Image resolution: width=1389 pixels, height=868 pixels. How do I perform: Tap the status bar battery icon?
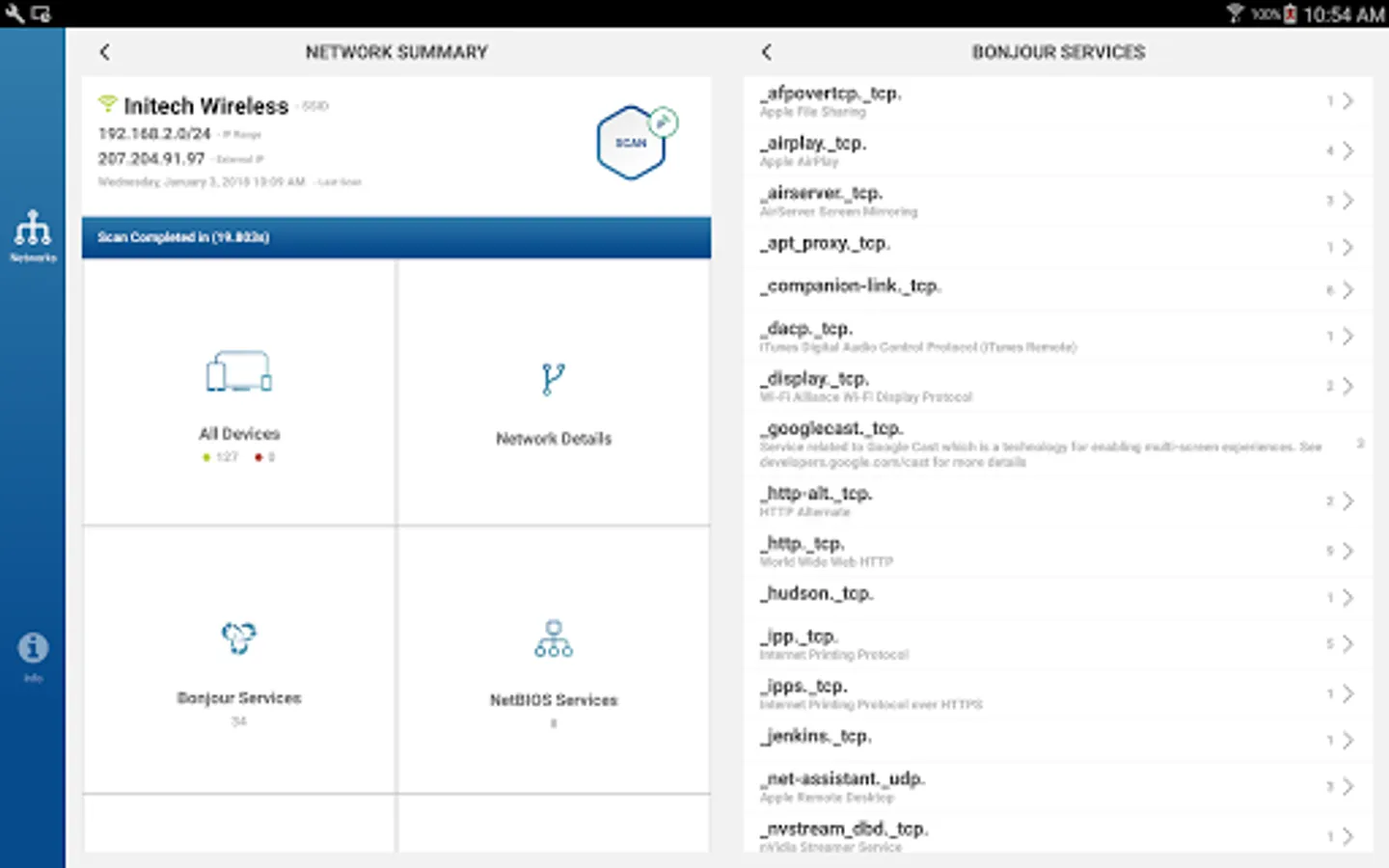[x=1290, y=14]
